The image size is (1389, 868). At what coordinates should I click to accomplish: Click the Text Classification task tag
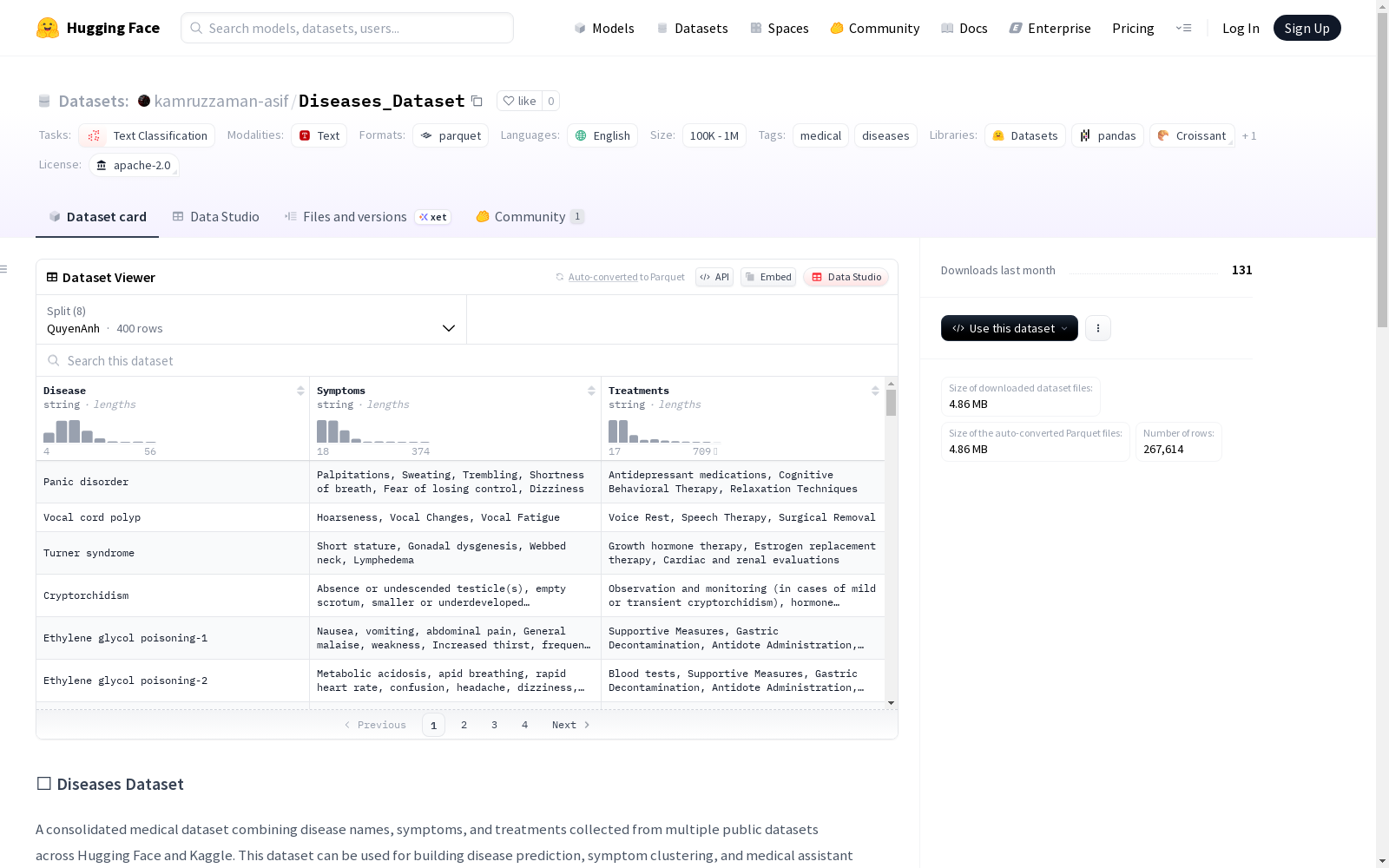pos(147,135)
